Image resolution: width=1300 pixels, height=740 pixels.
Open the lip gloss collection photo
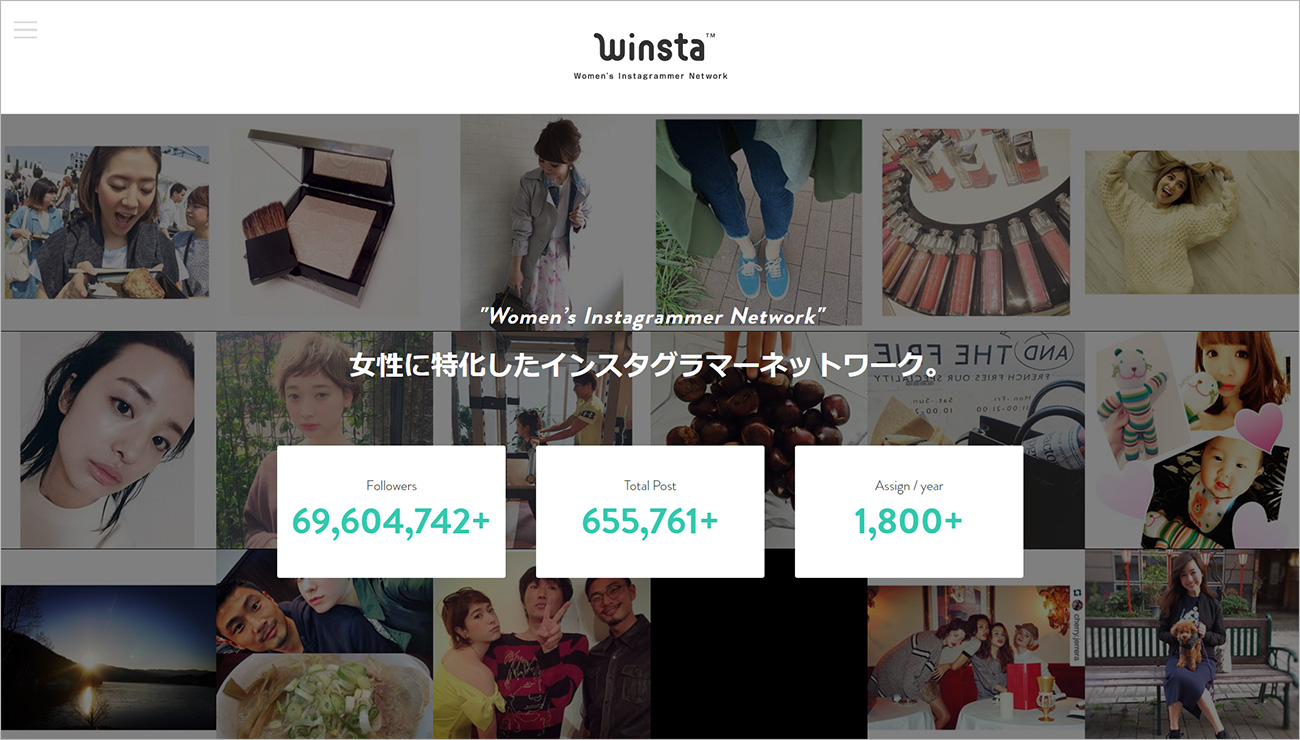coord(975,221)
